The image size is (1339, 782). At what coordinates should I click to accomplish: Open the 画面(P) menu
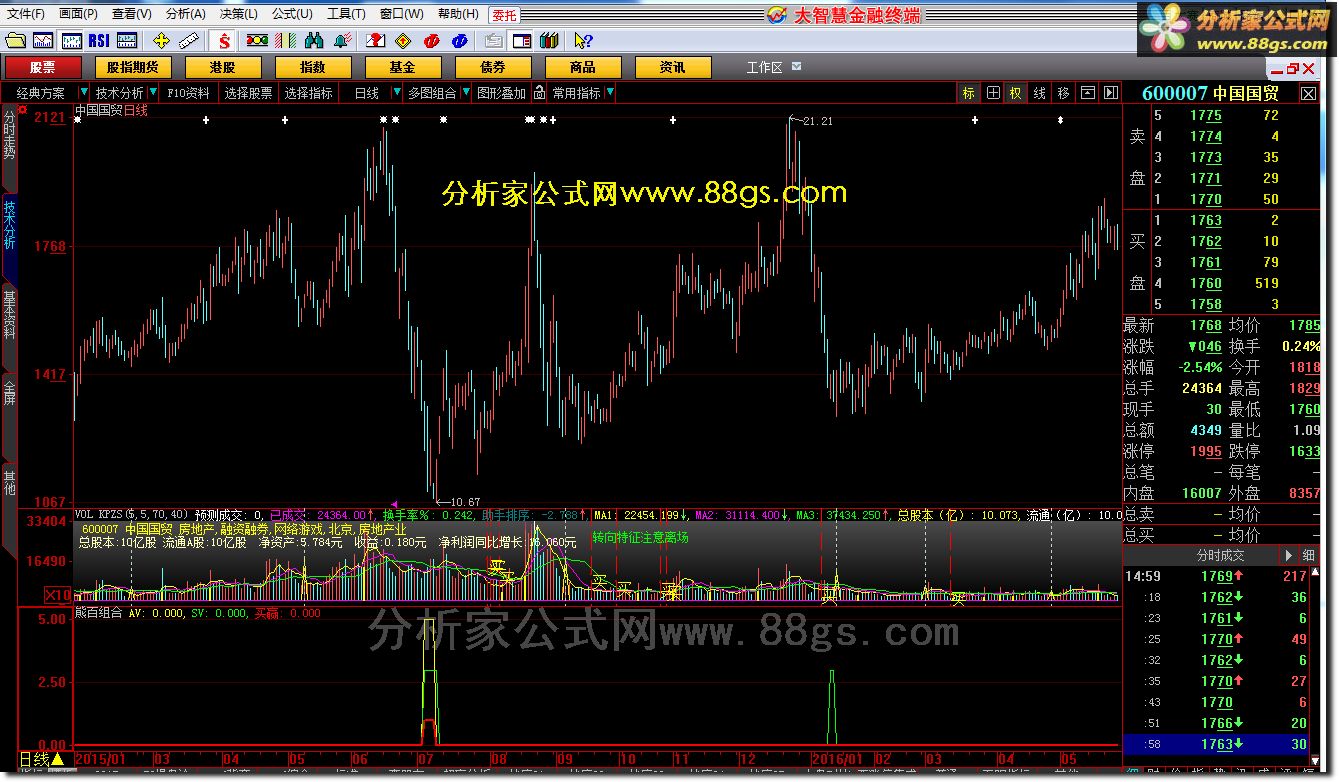(x=78, y=14)
